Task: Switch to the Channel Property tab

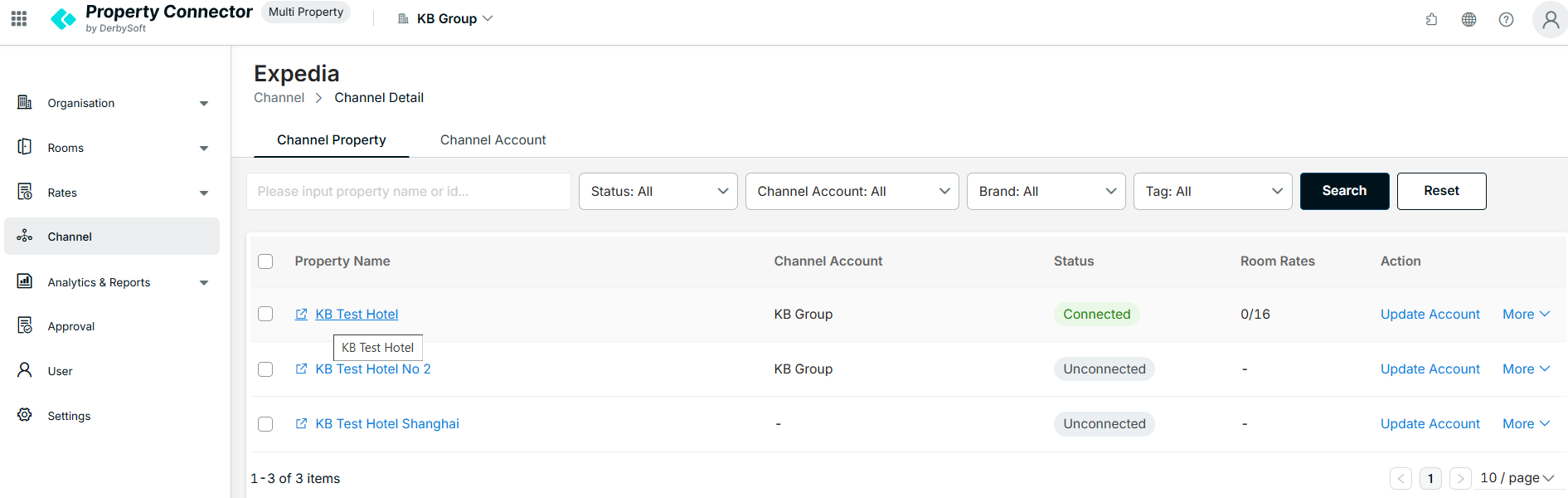Action: click(332, 139)
